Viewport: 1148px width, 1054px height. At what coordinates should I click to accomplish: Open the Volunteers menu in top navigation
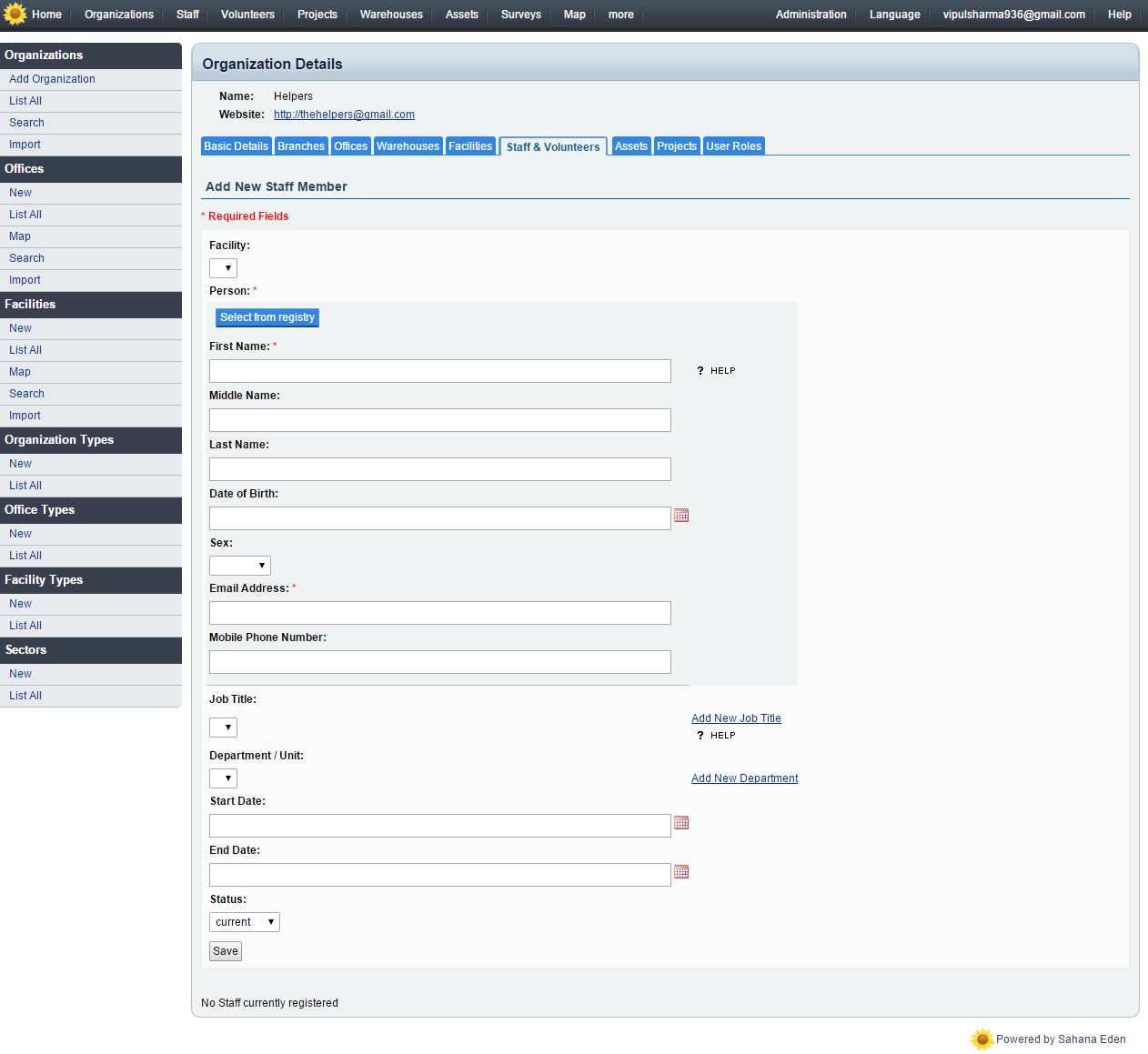(x=247, y=15)
